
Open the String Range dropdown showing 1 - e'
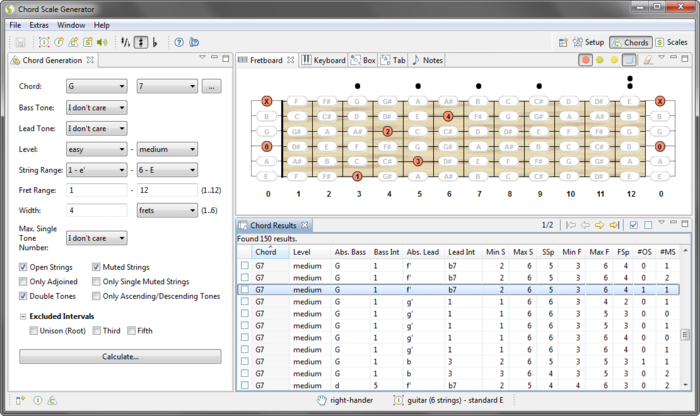point(96,170)
